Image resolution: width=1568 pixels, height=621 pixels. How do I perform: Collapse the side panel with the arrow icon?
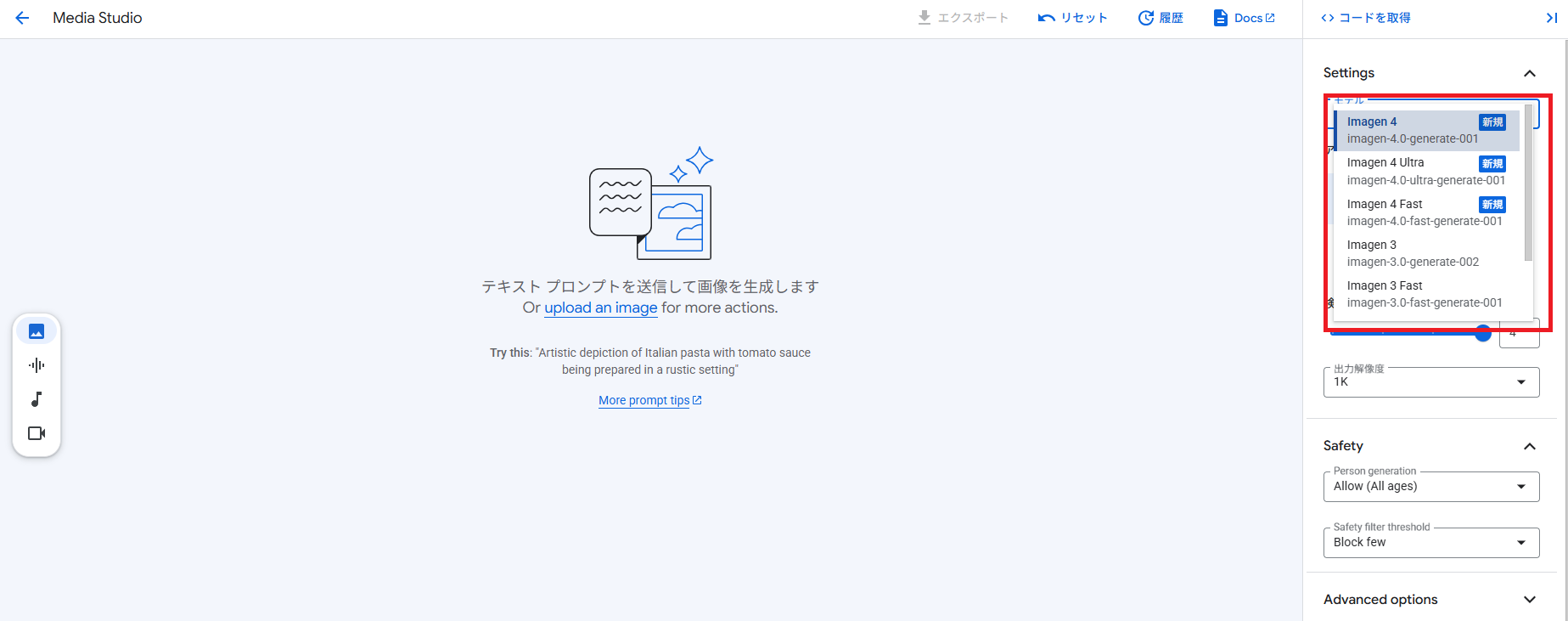1551,18
